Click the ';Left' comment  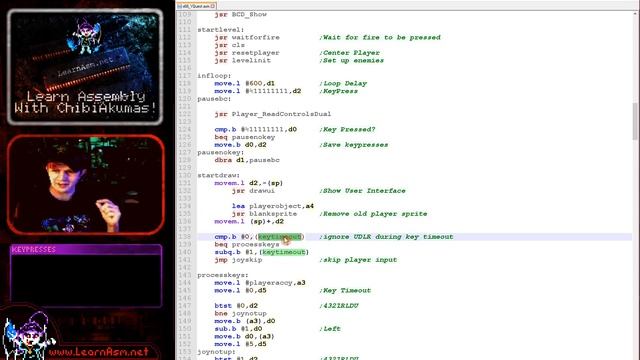[330, 329]
